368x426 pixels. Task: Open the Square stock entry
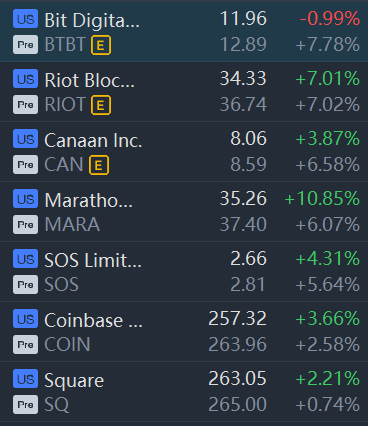184,392
